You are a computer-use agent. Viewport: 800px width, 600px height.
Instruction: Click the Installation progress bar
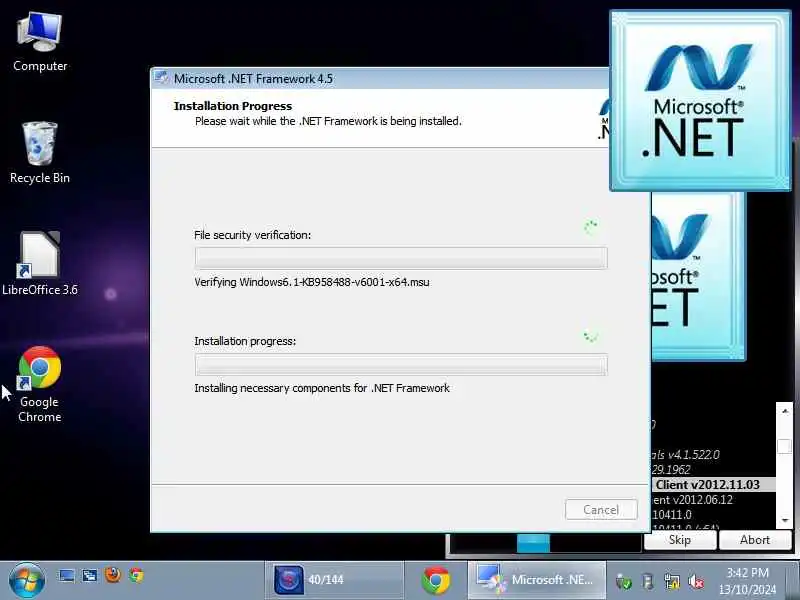coord(401,365)
